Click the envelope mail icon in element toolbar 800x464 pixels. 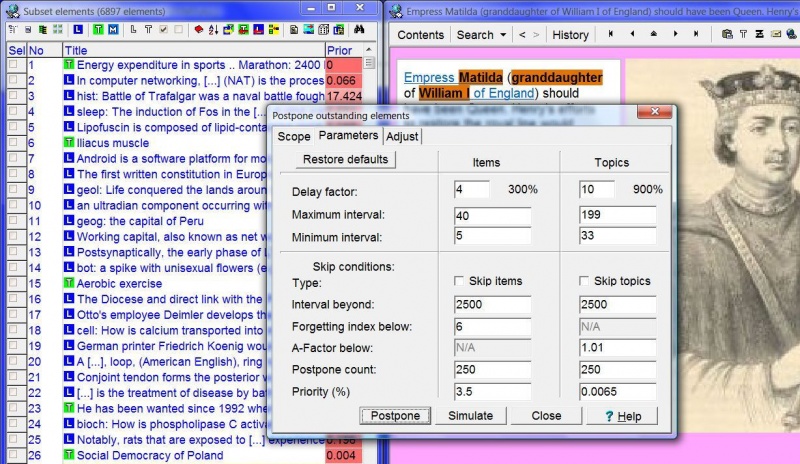point(776,34)
